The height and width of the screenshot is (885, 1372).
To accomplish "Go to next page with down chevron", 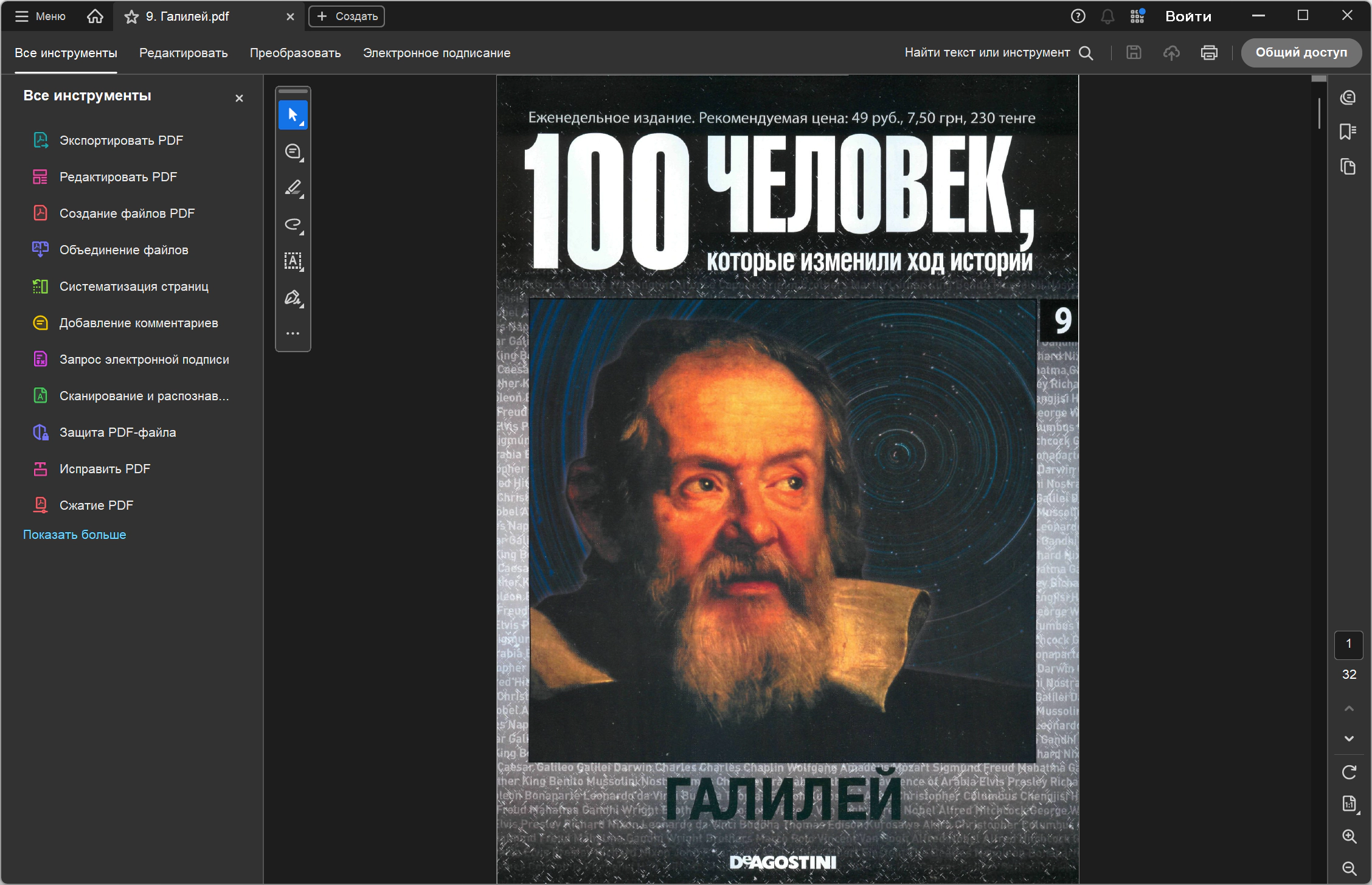I will (x=1349, y=738).
